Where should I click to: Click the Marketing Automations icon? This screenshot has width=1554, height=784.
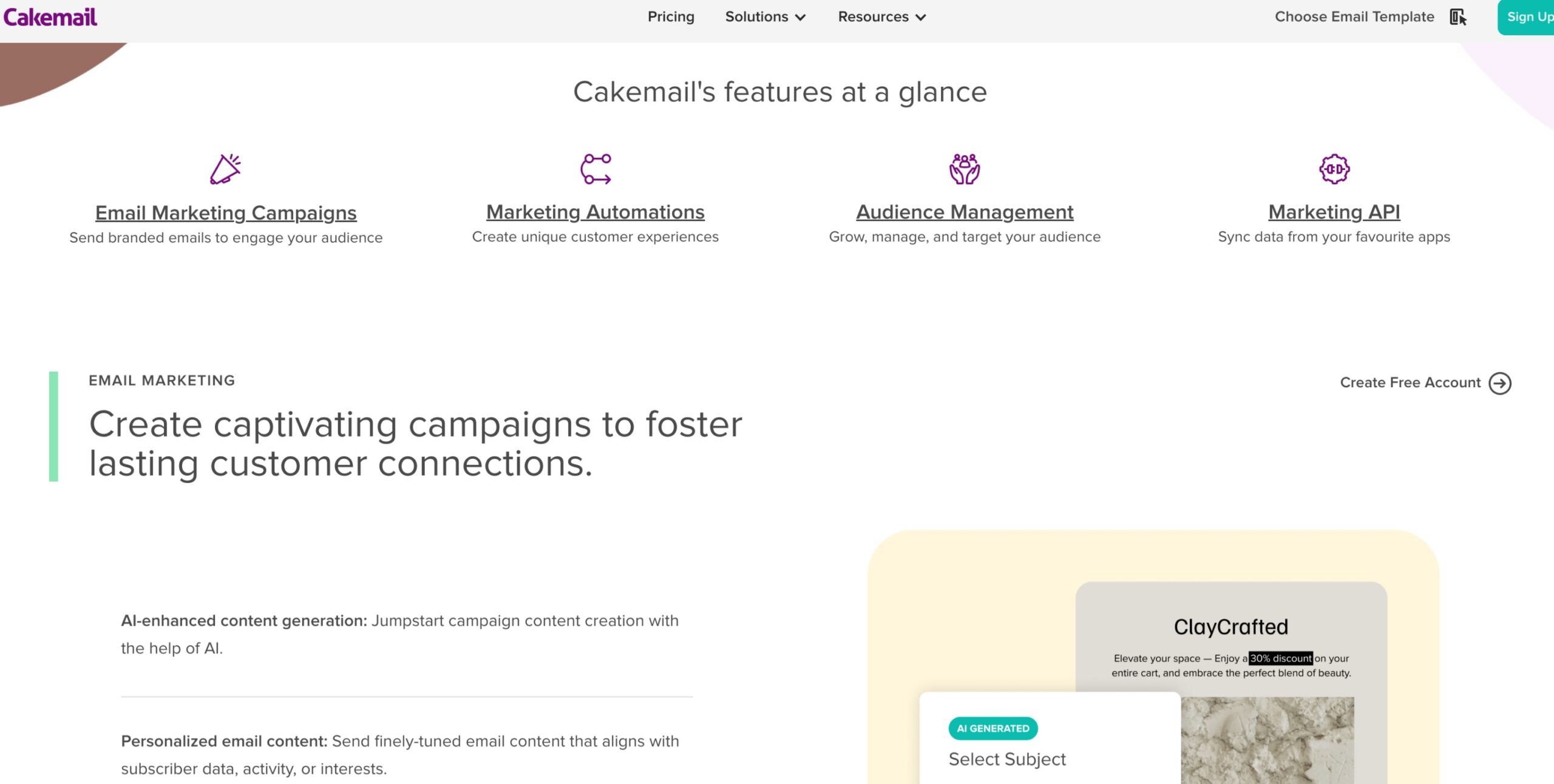[595, 170]
